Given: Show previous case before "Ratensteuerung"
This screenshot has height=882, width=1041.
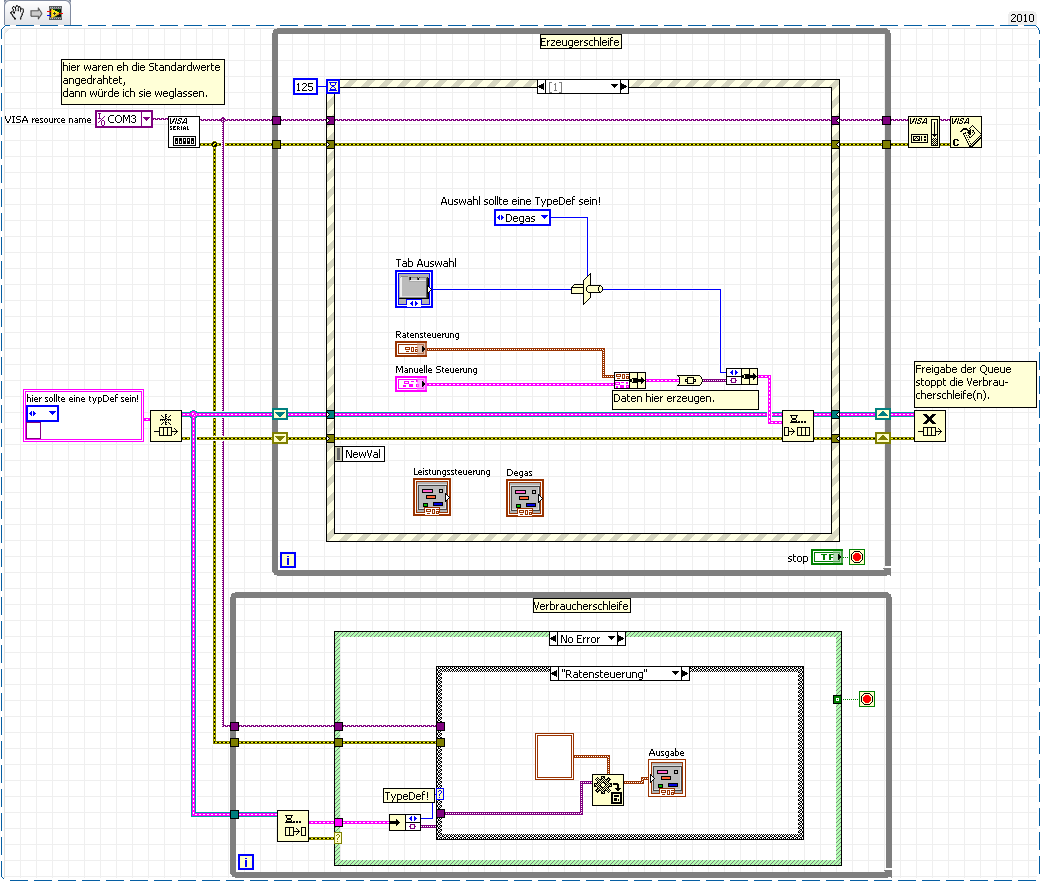Looking at the screenshot, I should [554, 674].
